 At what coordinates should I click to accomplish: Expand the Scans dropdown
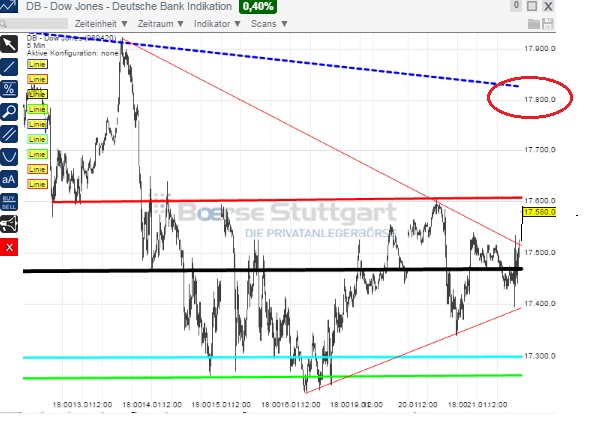[269, 24]
